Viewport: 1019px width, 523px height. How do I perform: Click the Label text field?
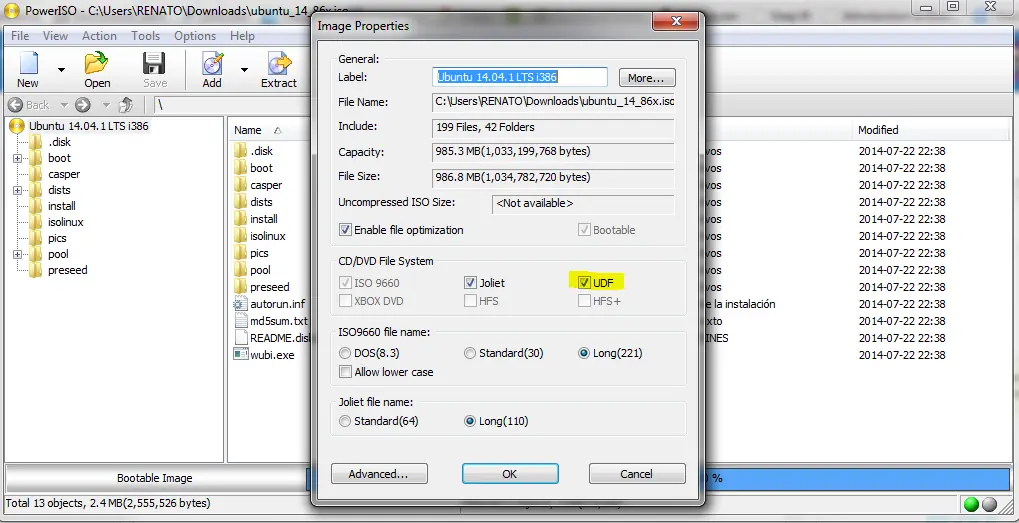(x=520, y=77)
